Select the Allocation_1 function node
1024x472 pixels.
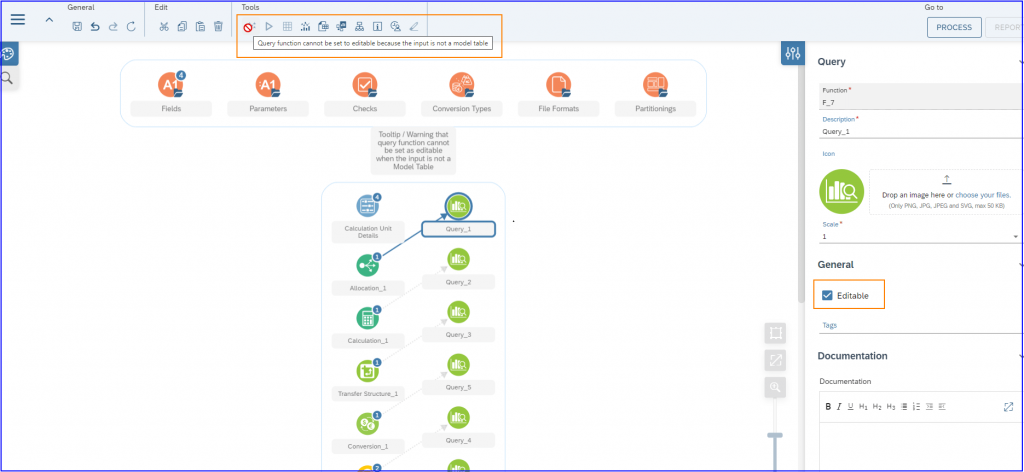[367, 265]
